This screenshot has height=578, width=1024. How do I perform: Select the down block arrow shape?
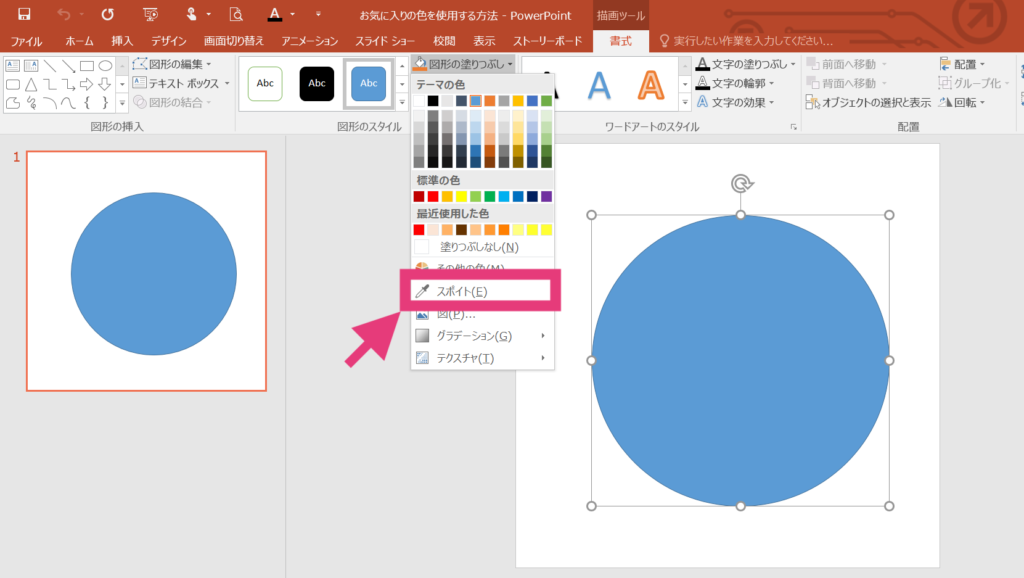coord(104,84)
